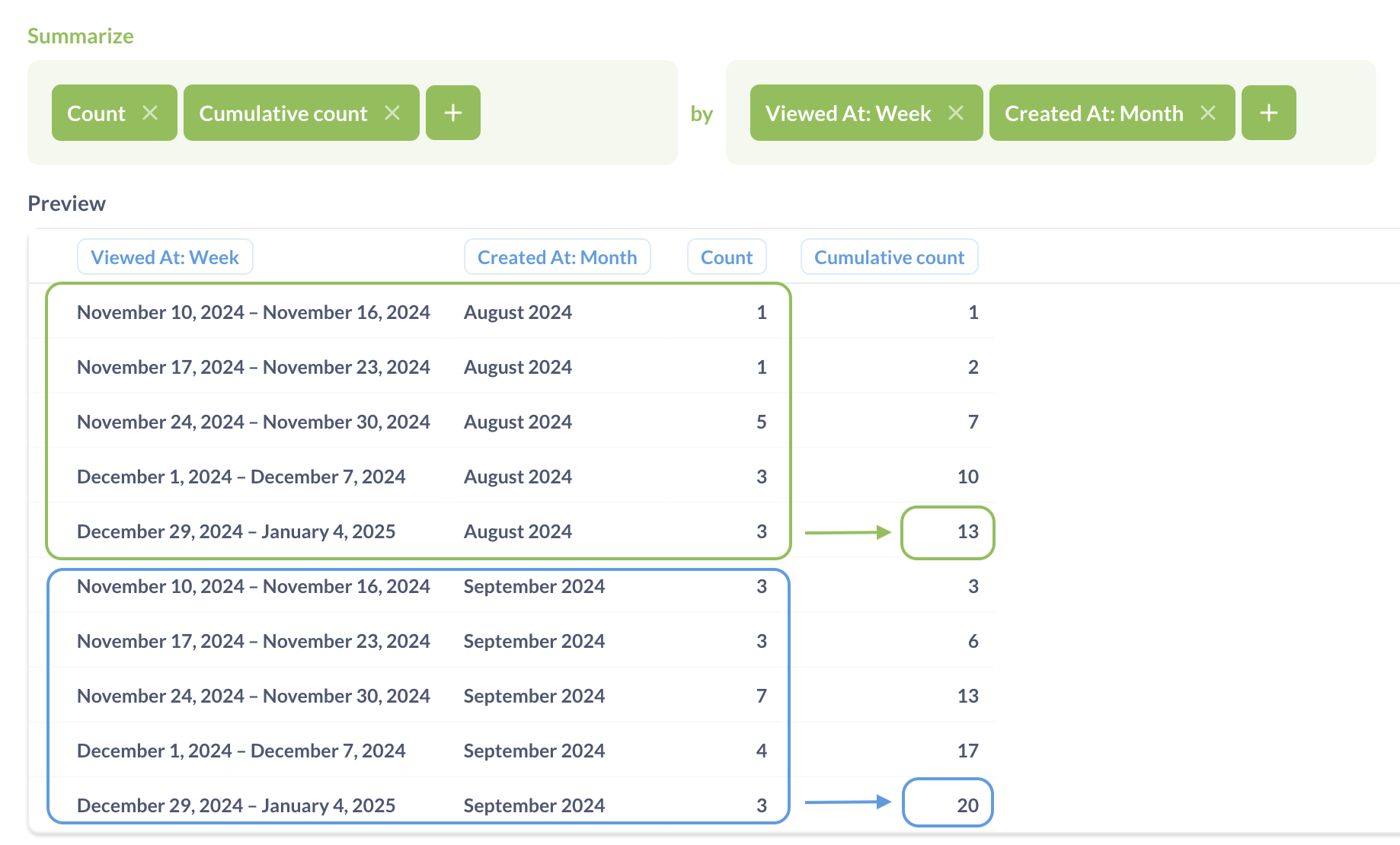Remove the Cumulative count aggregation
This screenshot has height=845, width=1400.
coord(393,113)
